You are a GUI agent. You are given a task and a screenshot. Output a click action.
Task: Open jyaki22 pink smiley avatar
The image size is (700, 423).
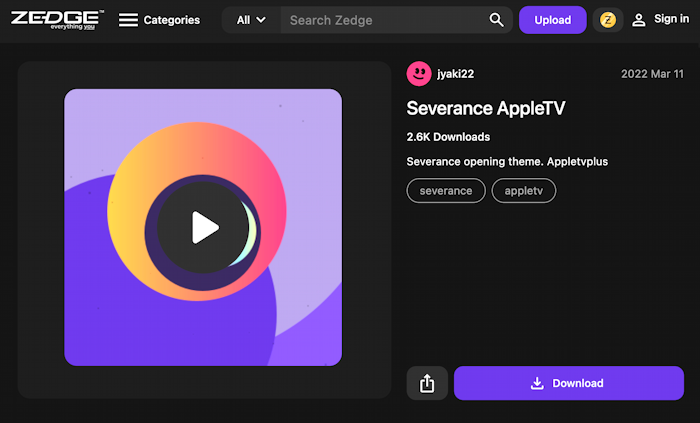tap(419, 74)
